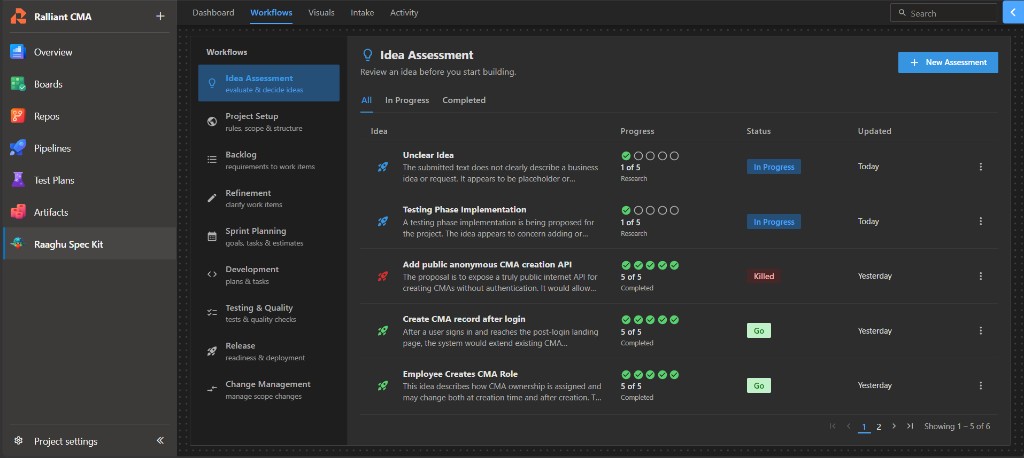Open Create CMA record after login title

click(464, 319)
